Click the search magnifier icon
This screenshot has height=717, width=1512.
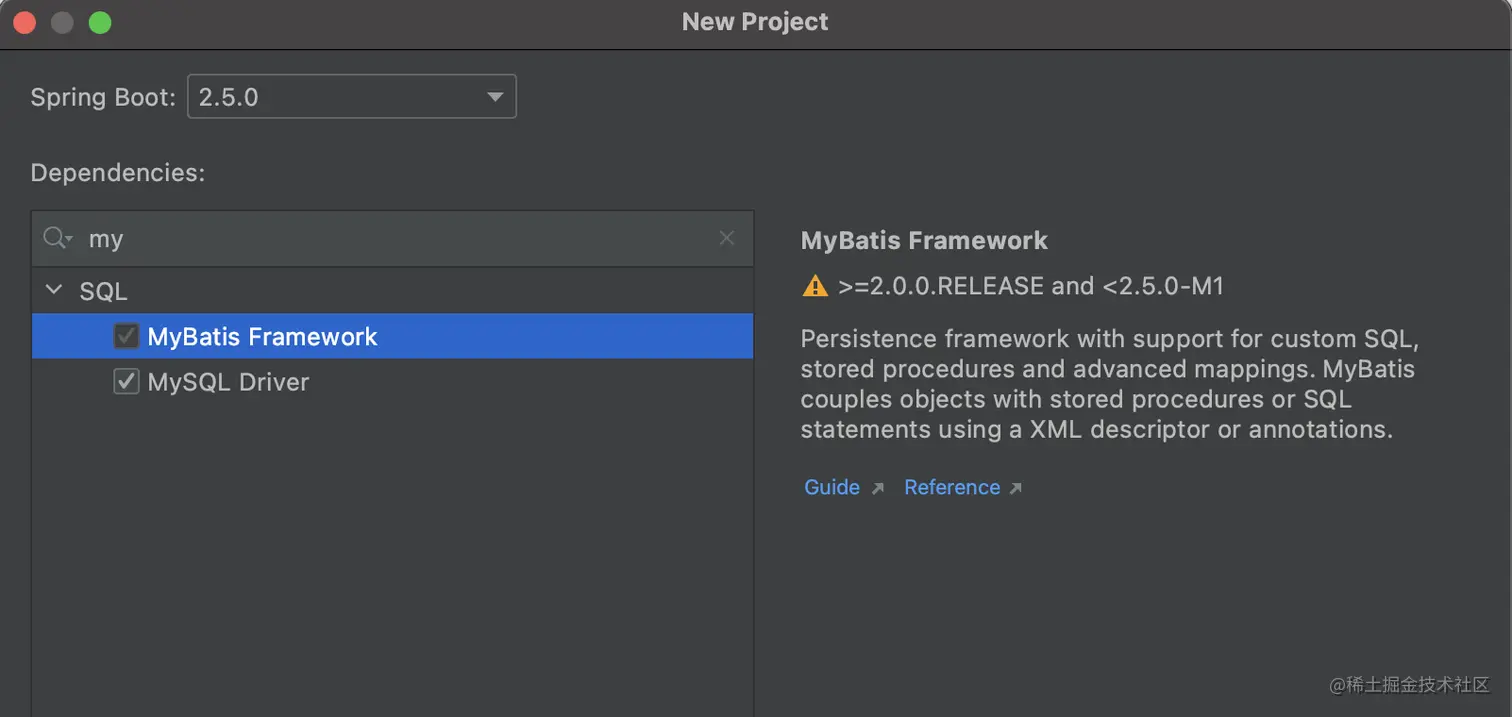point(56,238)
